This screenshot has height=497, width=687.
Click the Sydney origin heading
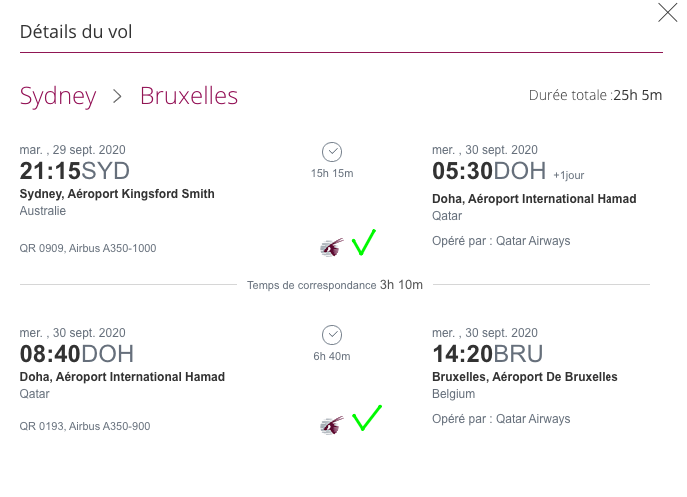point(58,96)
